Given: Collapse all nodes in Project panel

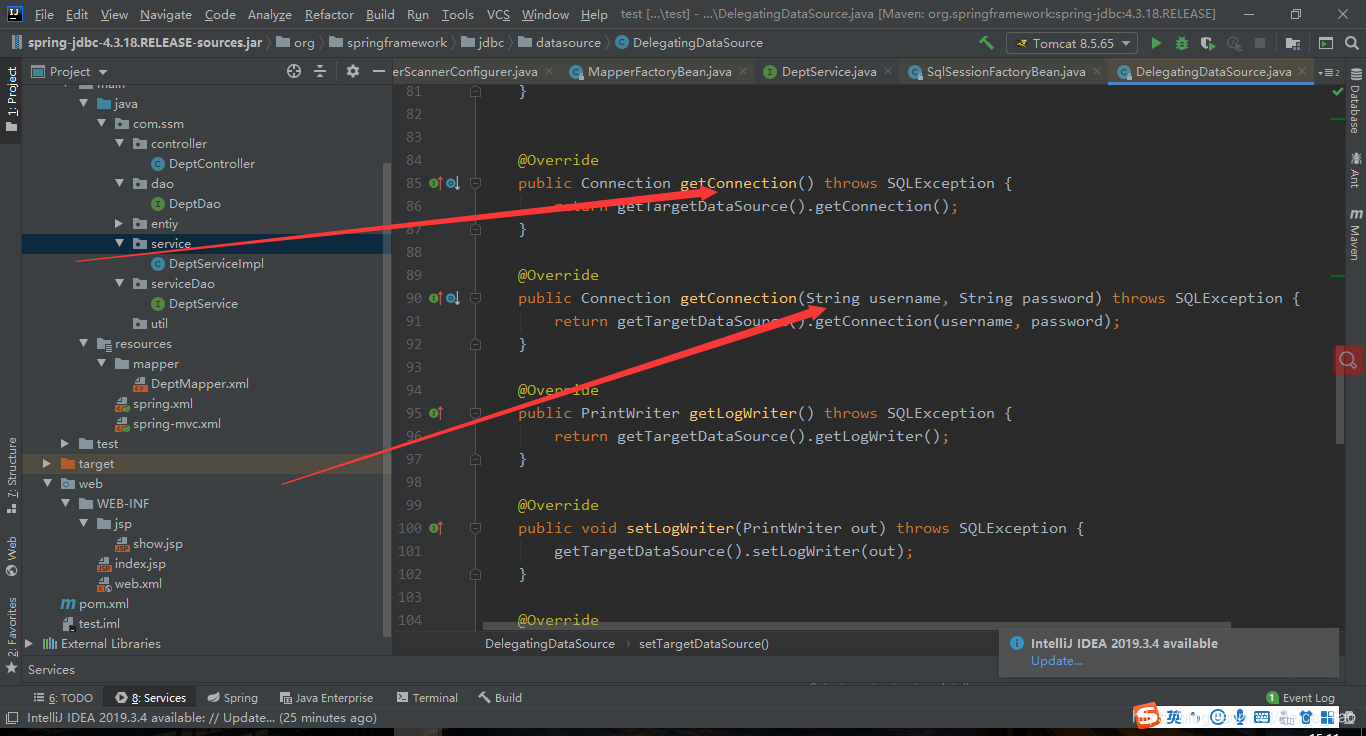Looking at the screenshot, I should click(320, 71).
